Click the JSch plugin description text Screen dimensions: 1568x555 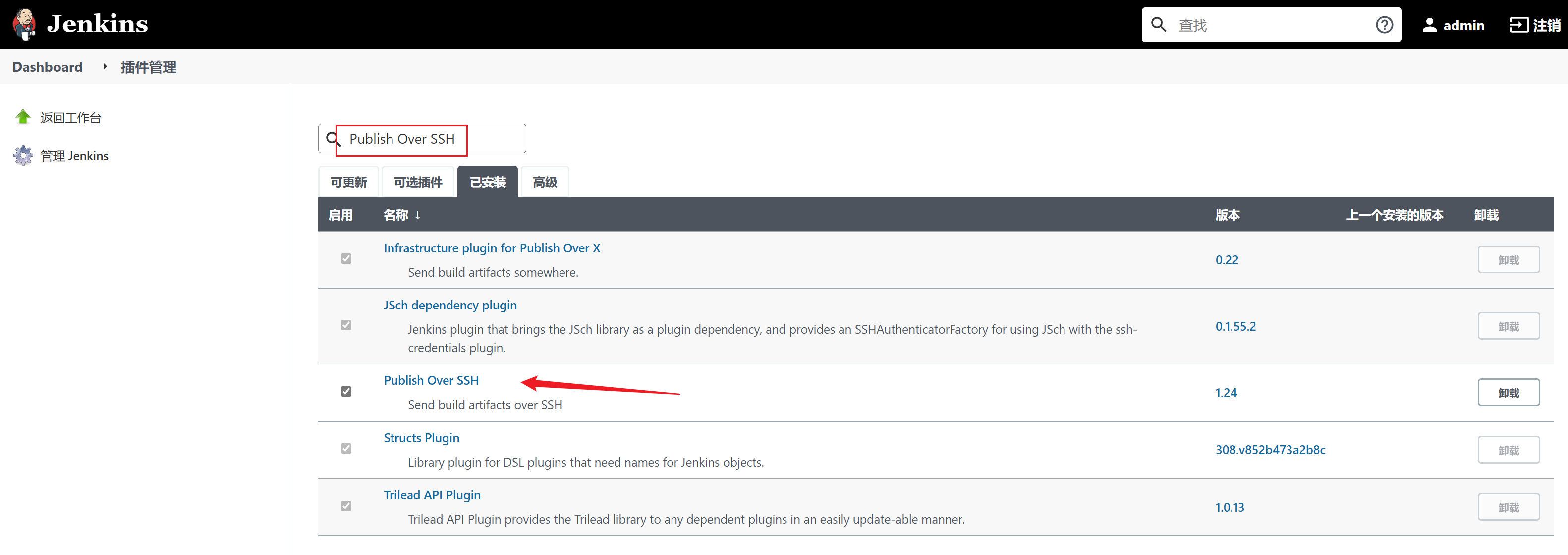click(773, 339)
